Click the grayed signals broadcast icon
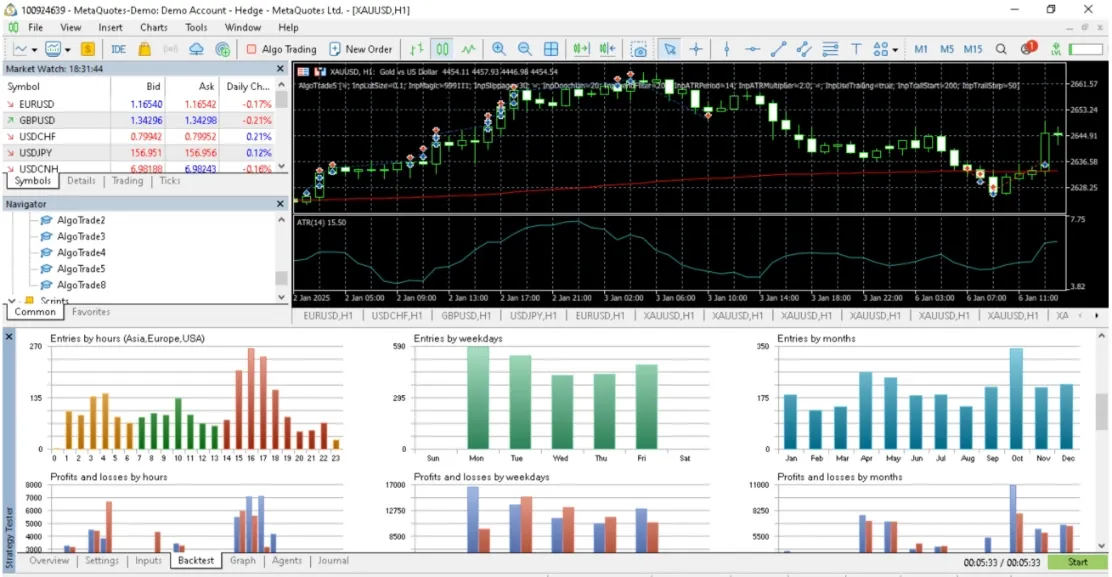The image size is (1112, 577). [170, 49]
